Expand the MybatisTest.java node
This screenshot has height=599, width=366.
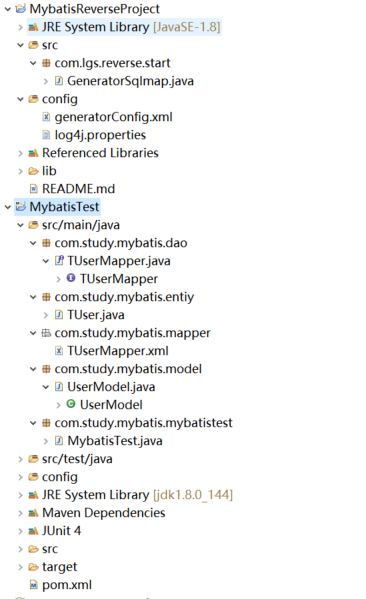pos(46,441)
